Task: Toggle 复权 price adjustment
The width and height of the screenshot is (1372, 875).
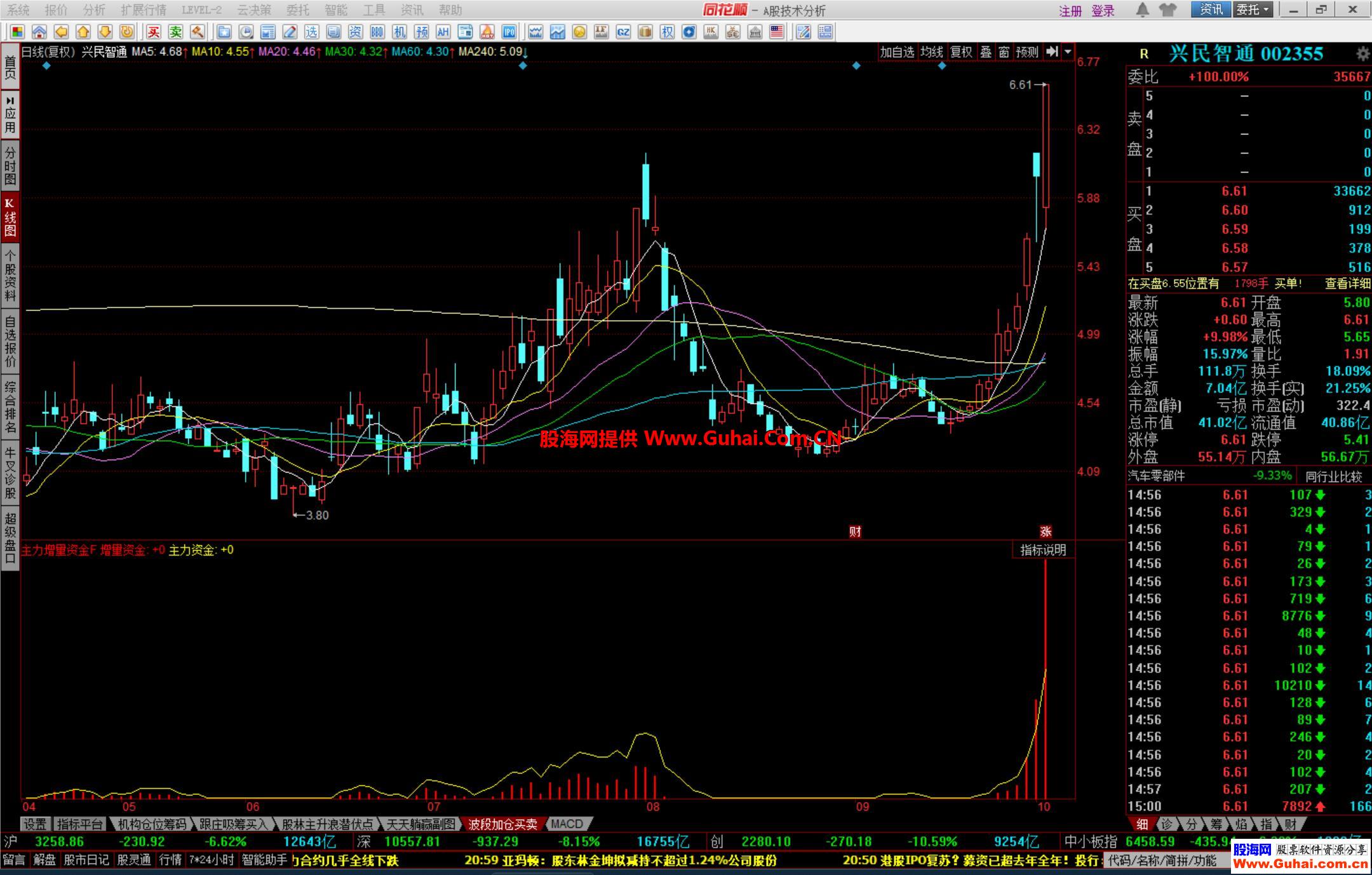Action: click(x=961, y=52)
